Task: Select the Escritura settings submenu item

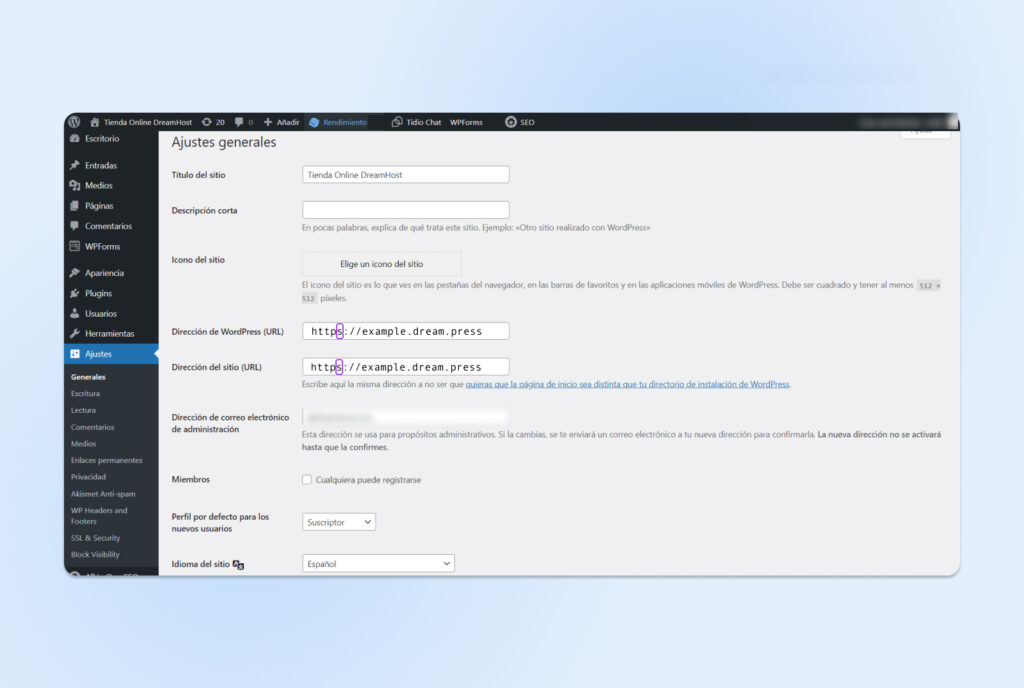Action: tap(85, 394)
